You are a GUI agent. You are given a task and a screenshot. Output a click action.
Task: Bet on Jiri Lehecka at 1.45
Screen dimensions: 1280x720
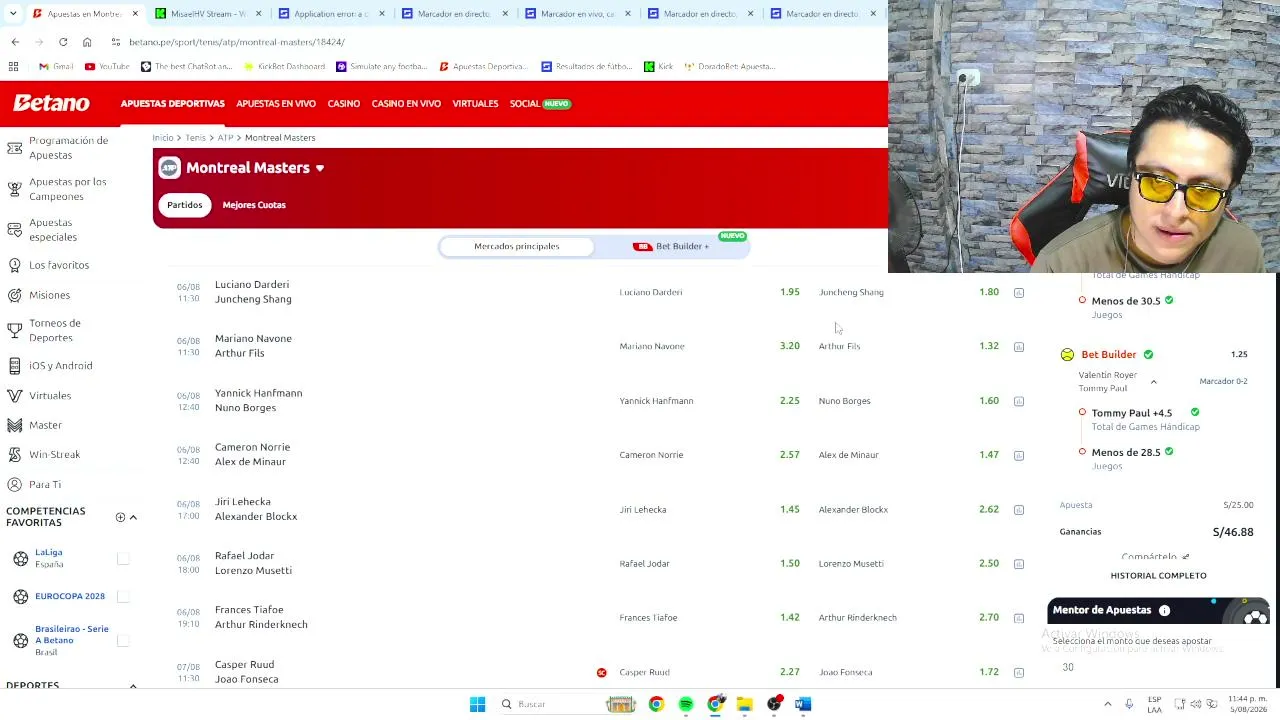pyautogui.click(x=790, y=509)
